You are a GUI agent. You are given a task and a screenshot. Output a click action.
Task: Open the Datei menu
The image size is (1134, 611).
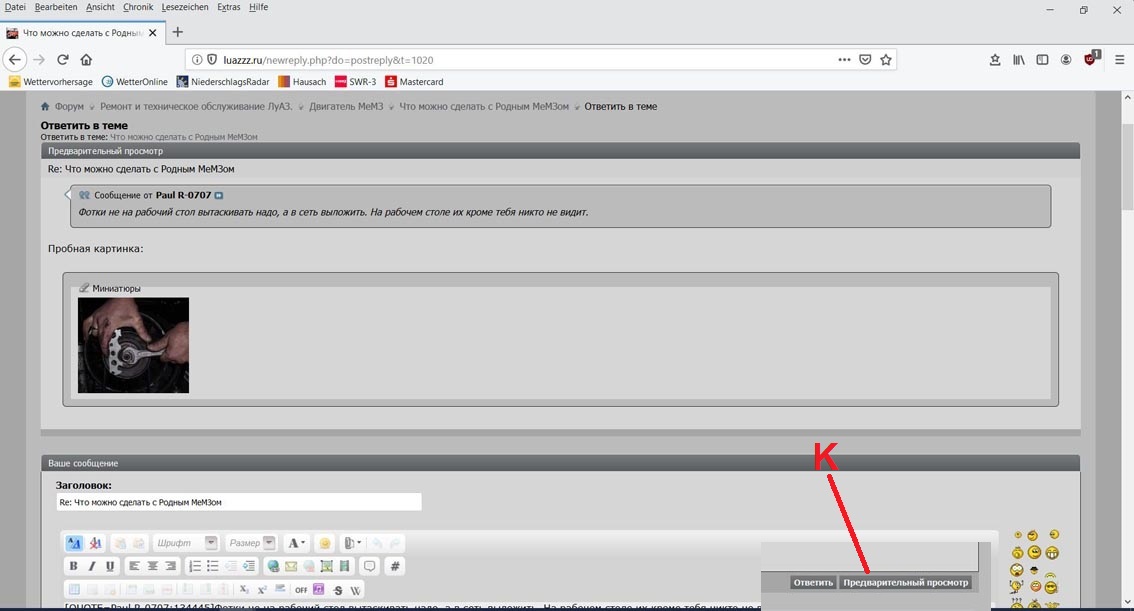point(14,7)
